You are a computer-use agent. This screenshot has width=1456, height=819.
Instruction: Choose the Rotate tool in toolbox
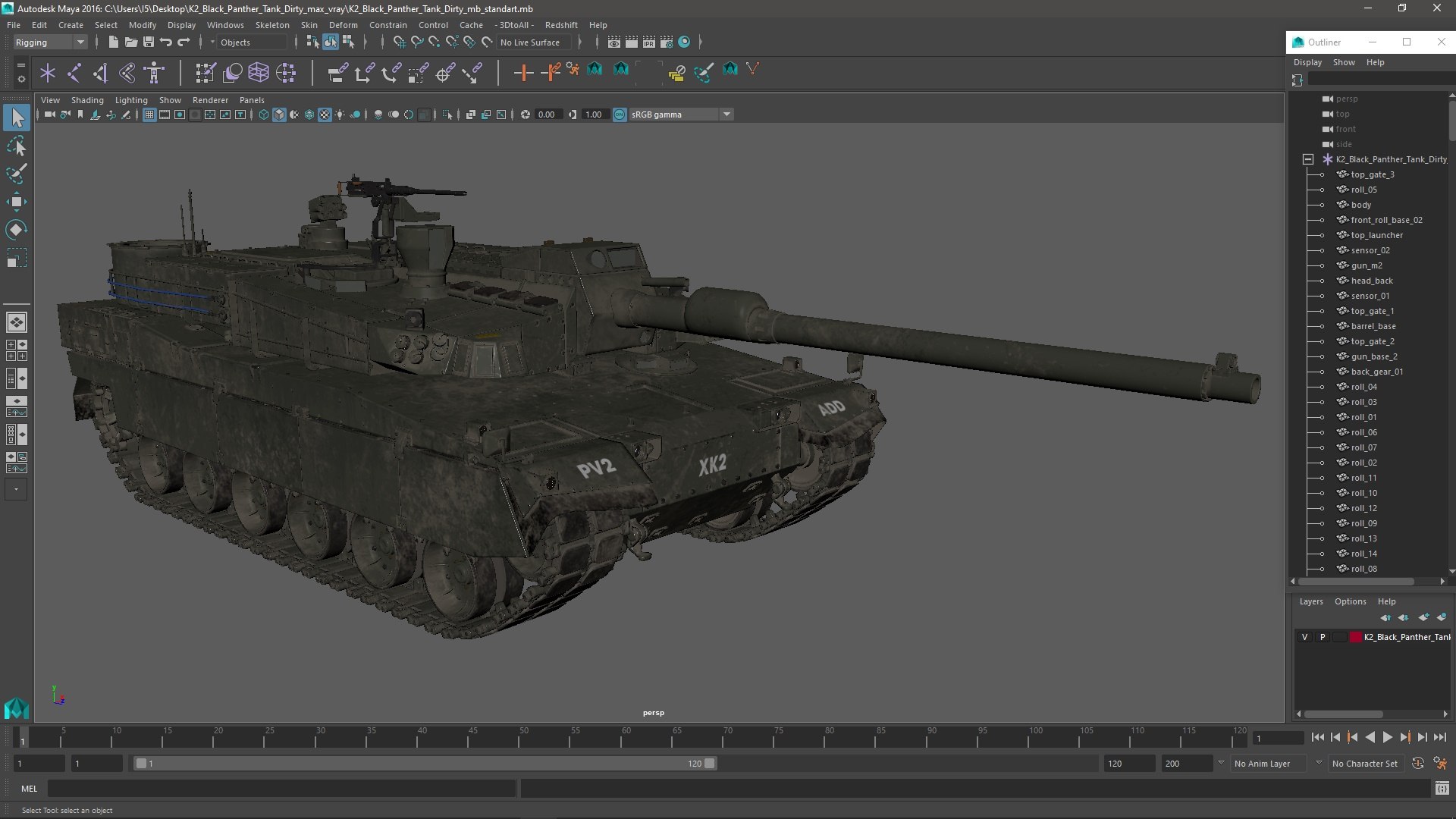17,230
